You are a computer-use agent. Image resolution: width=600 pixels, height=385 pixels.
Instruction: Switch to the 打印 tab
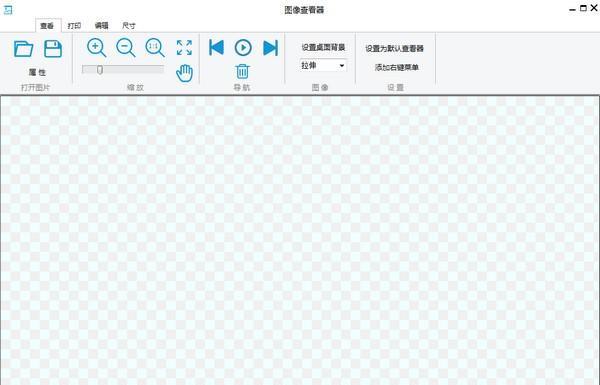74,26
